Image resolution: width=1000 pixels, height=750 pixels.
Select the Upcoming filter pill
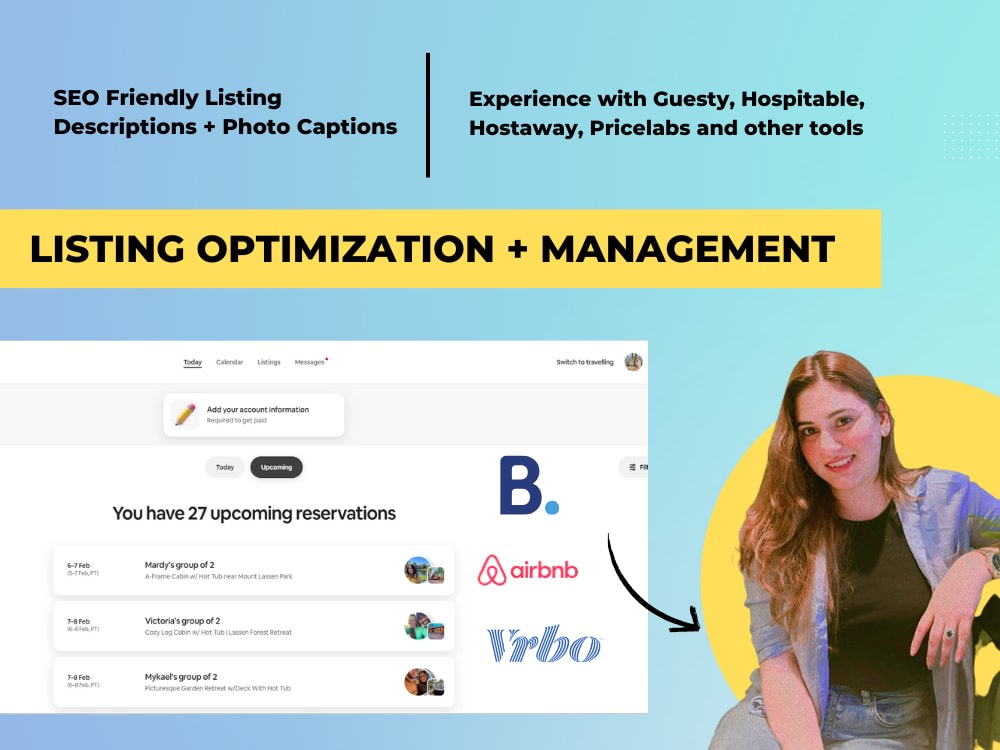click(276, 467)
